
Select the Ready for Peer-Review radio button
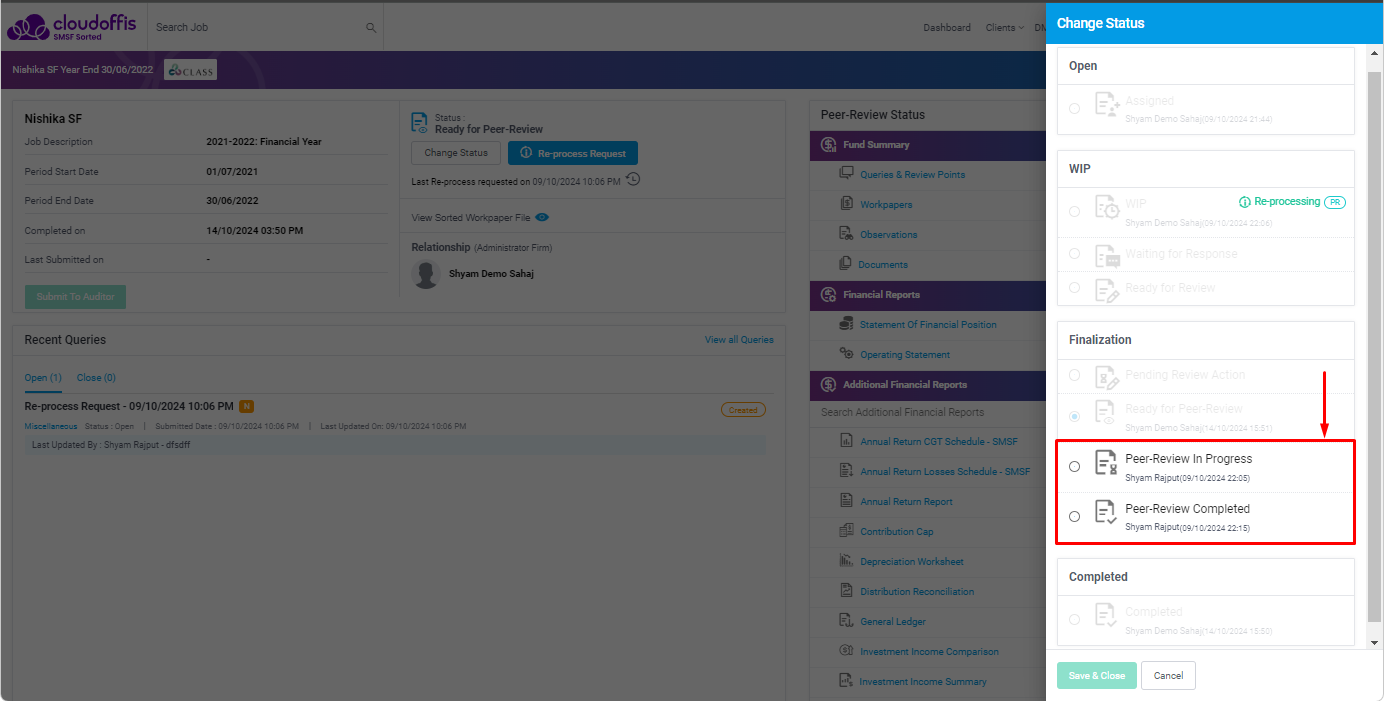(x=1074, y=416)
